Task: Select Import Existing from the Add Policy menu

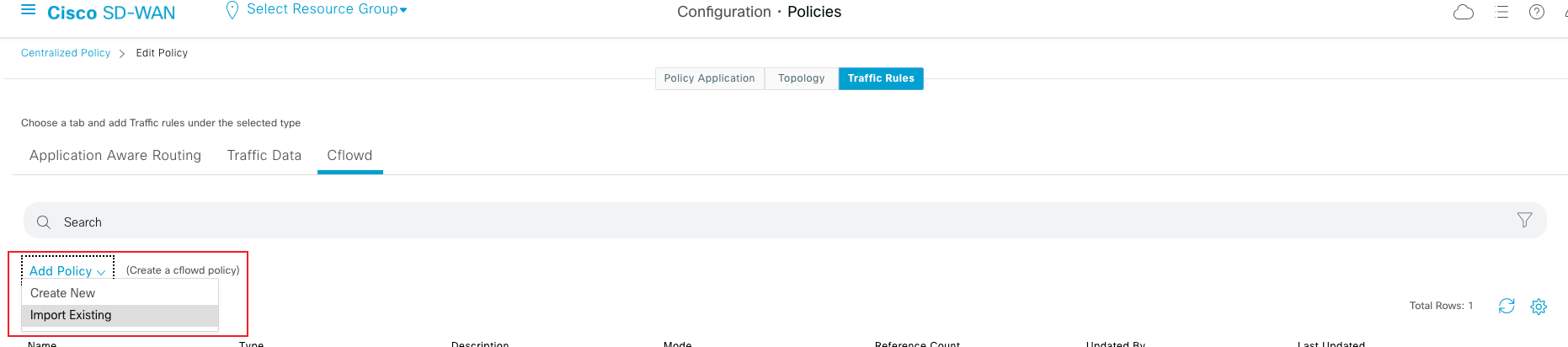Action: click(x=71, y=315)
